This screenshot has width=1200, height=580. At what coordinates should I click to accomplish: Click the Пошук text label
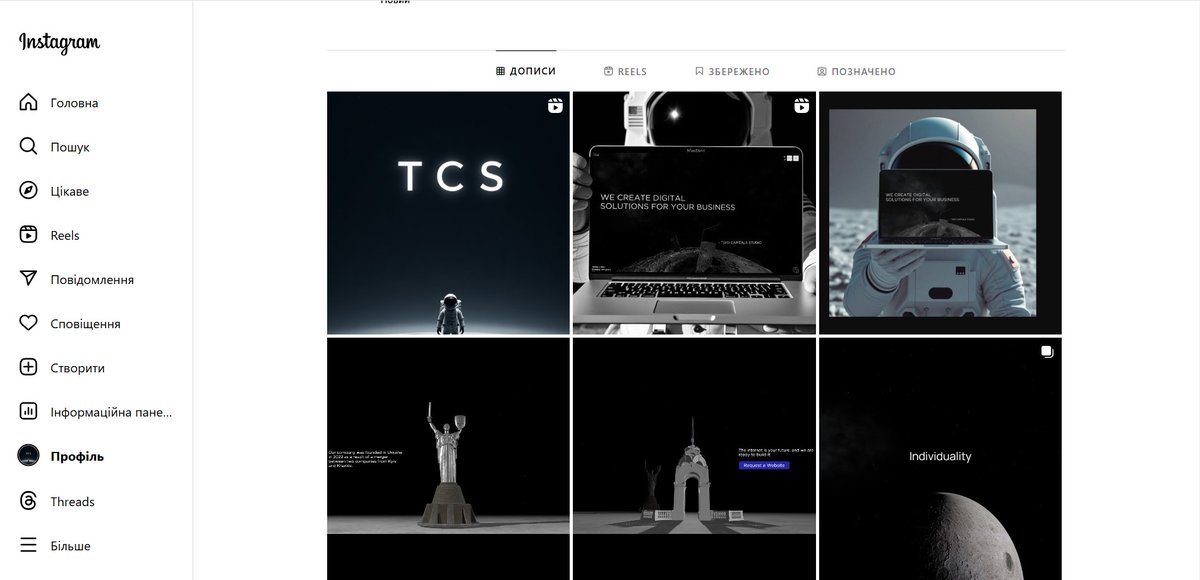(x=70, y=147)
